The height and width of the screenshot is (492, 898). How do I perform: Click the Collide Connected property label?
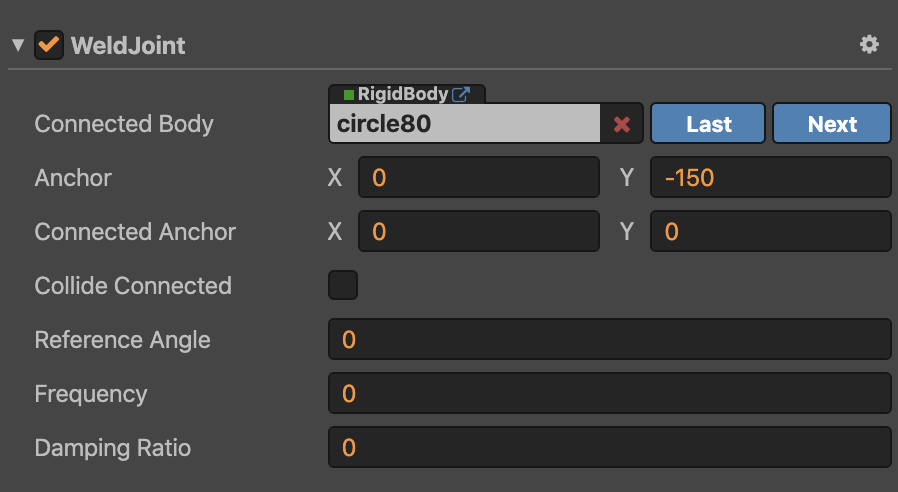pos(133,286)
